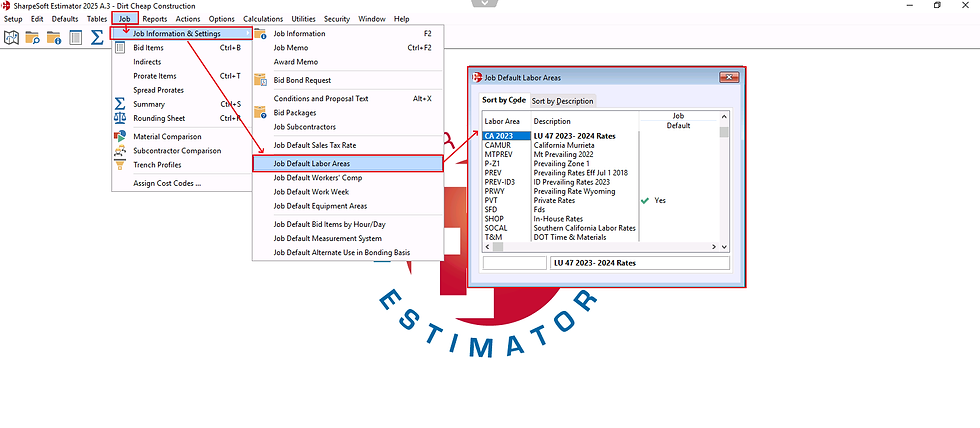Open Summary from the Job menu
Viewport: 980px width, 428px height.
click(181, 104)
